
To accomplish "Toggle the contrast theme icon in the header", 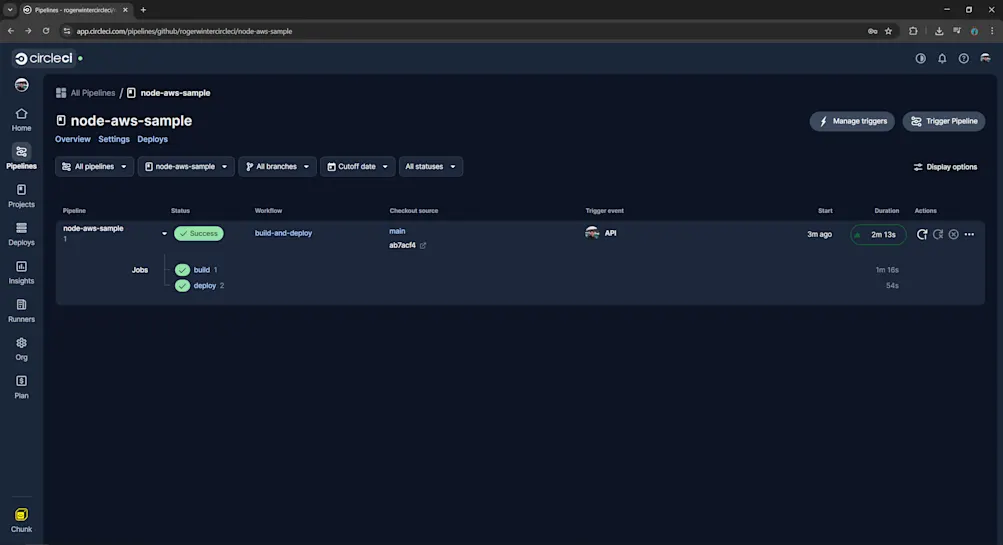I will [x=920, y=58].
